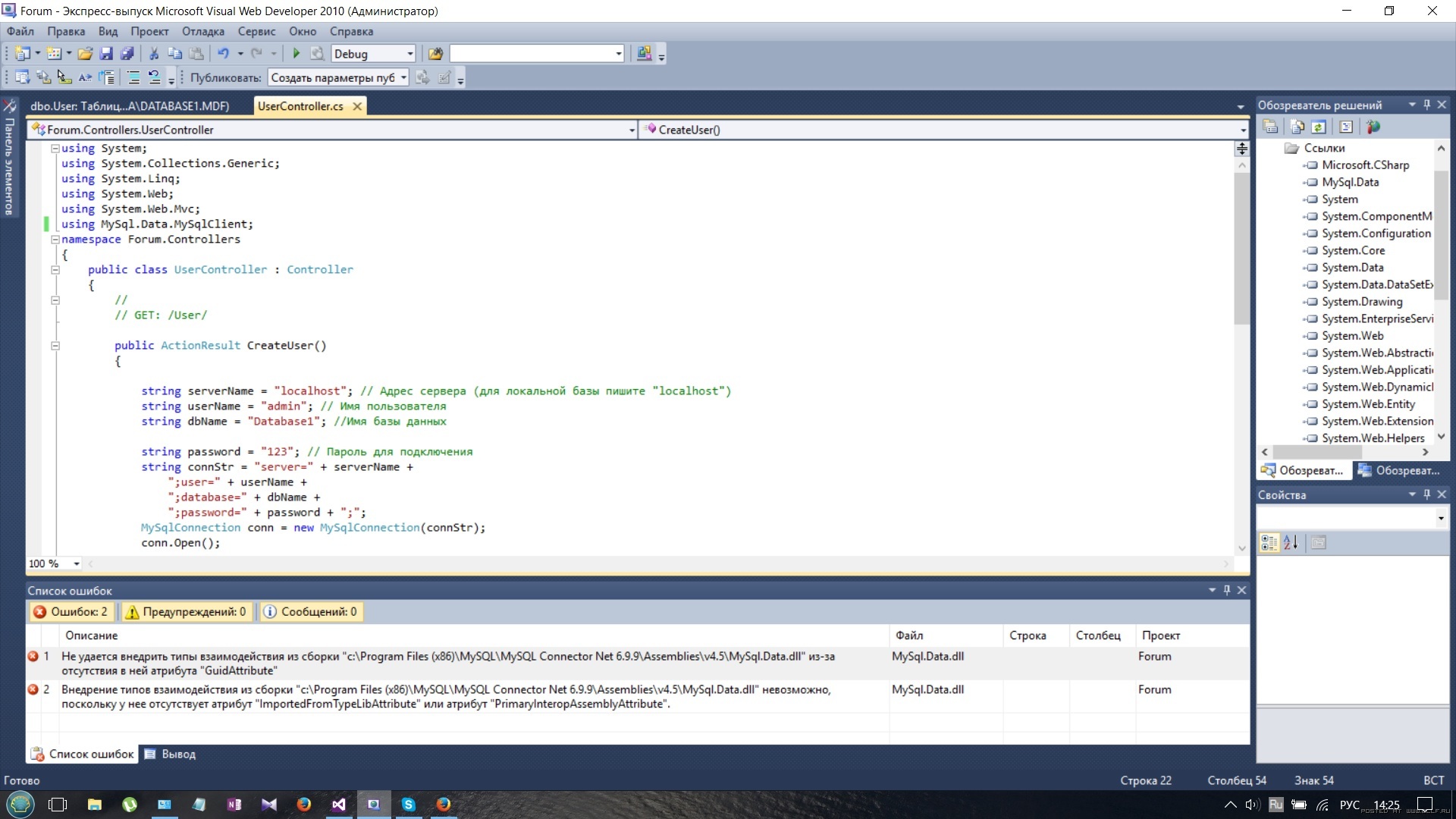Click Properties icon in Solution Explorer toolbar
The image size is (1456, 819).
[1270, 127]
